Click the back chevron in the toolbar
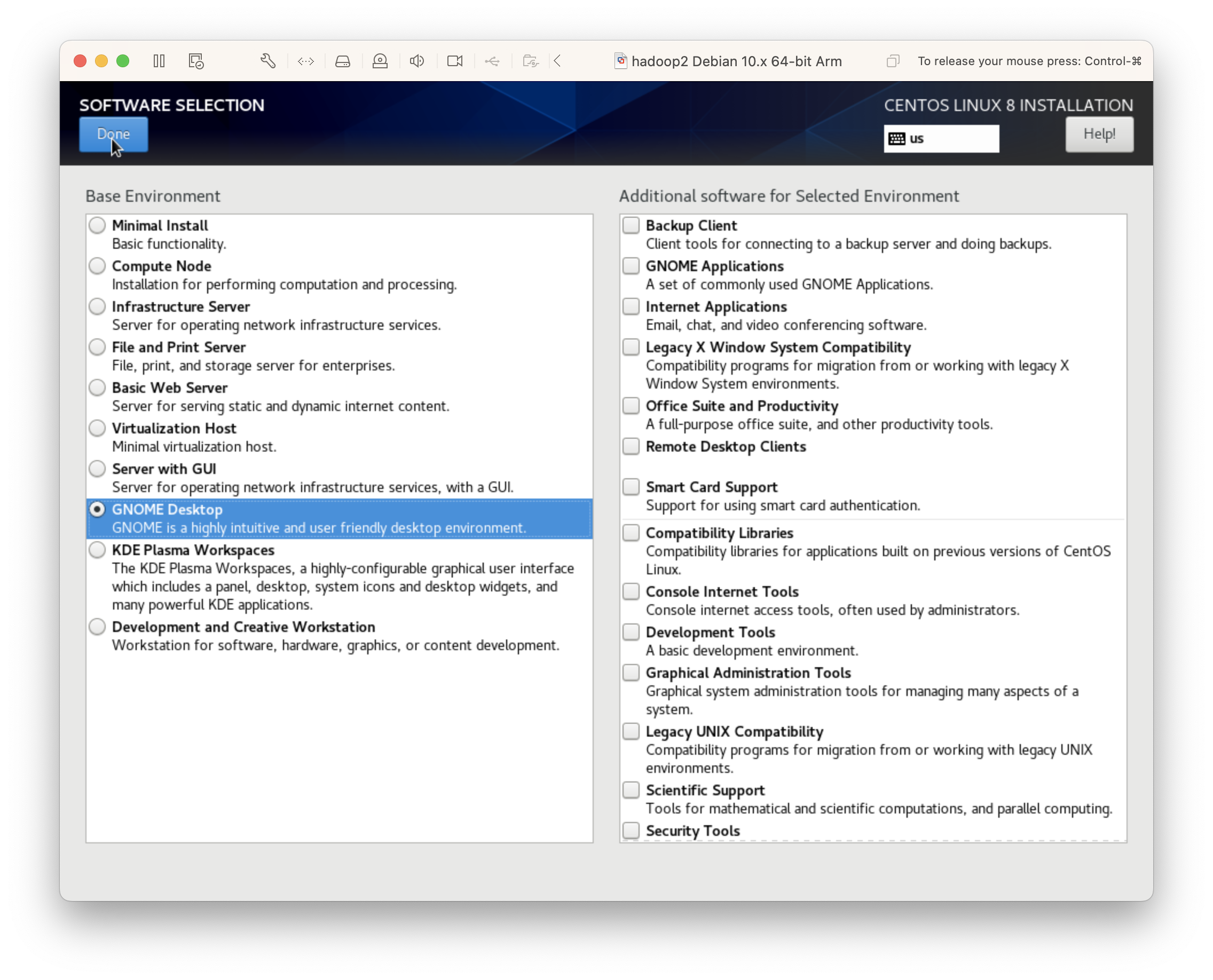The width and height of the screenshot is (1213, 980). point(557,60)
